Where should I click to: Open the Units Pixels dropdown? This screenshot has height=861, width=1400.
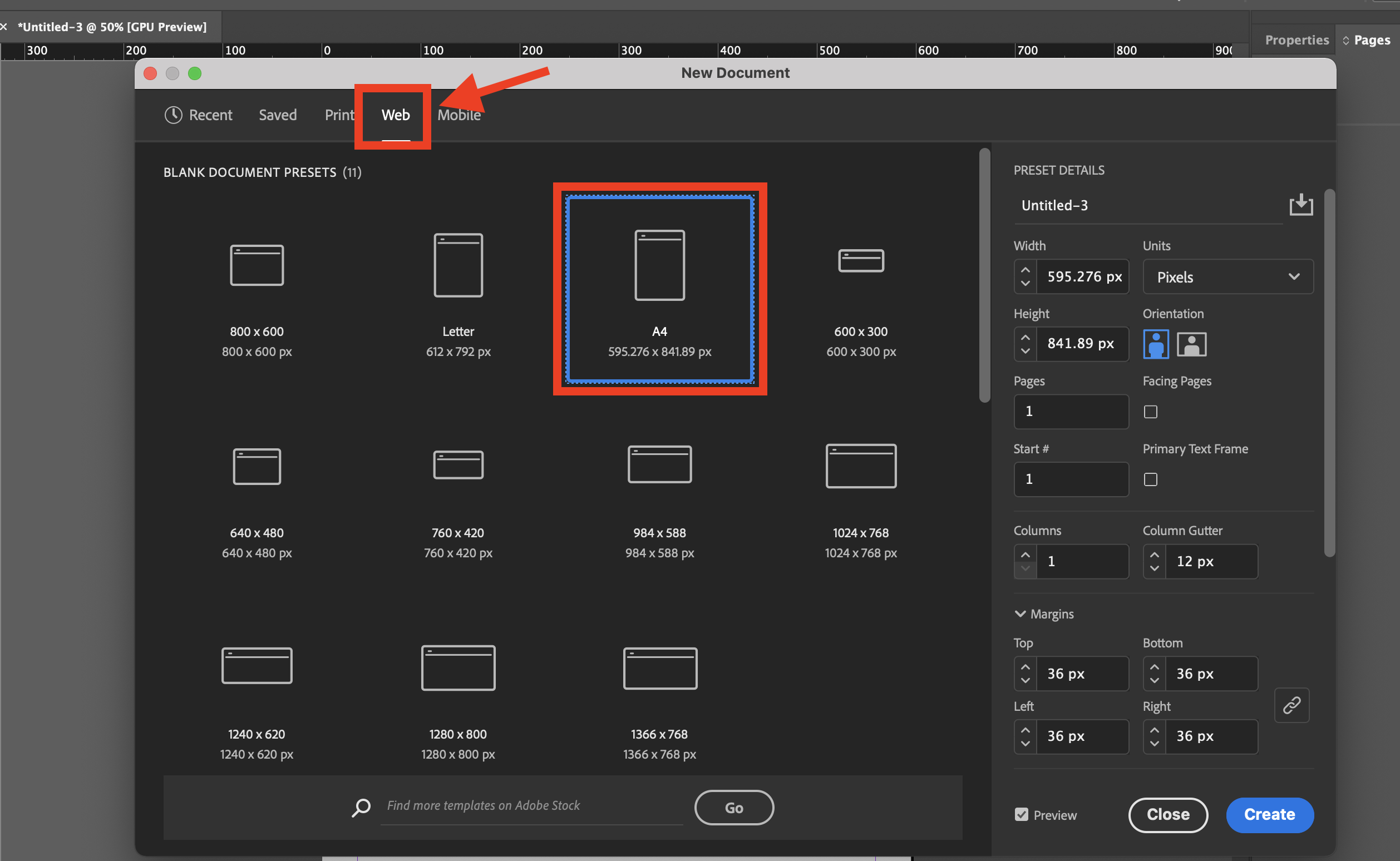click(1228, 278)
